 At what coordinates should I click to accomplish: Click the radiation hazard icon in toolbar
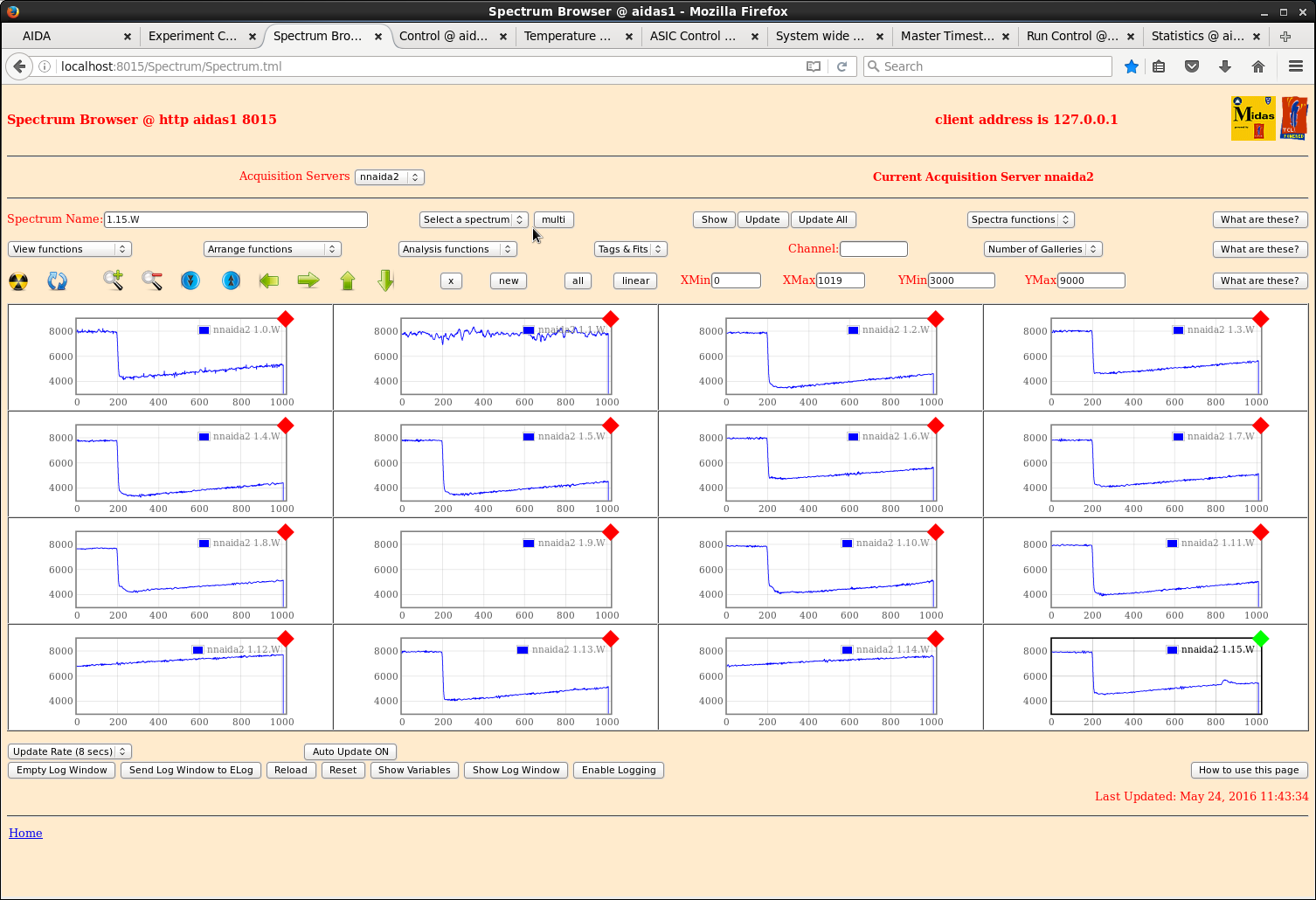(18, 281)
